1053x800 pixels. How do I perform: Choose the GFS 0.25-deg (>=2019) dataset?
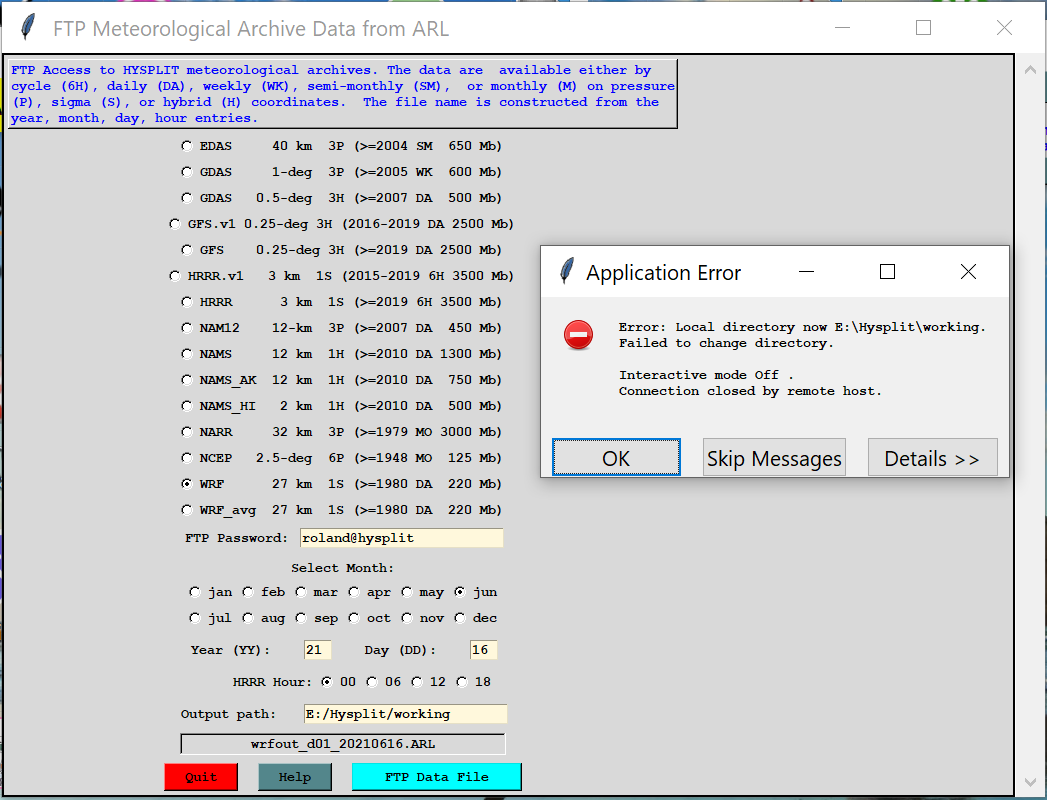coord(187,250)
